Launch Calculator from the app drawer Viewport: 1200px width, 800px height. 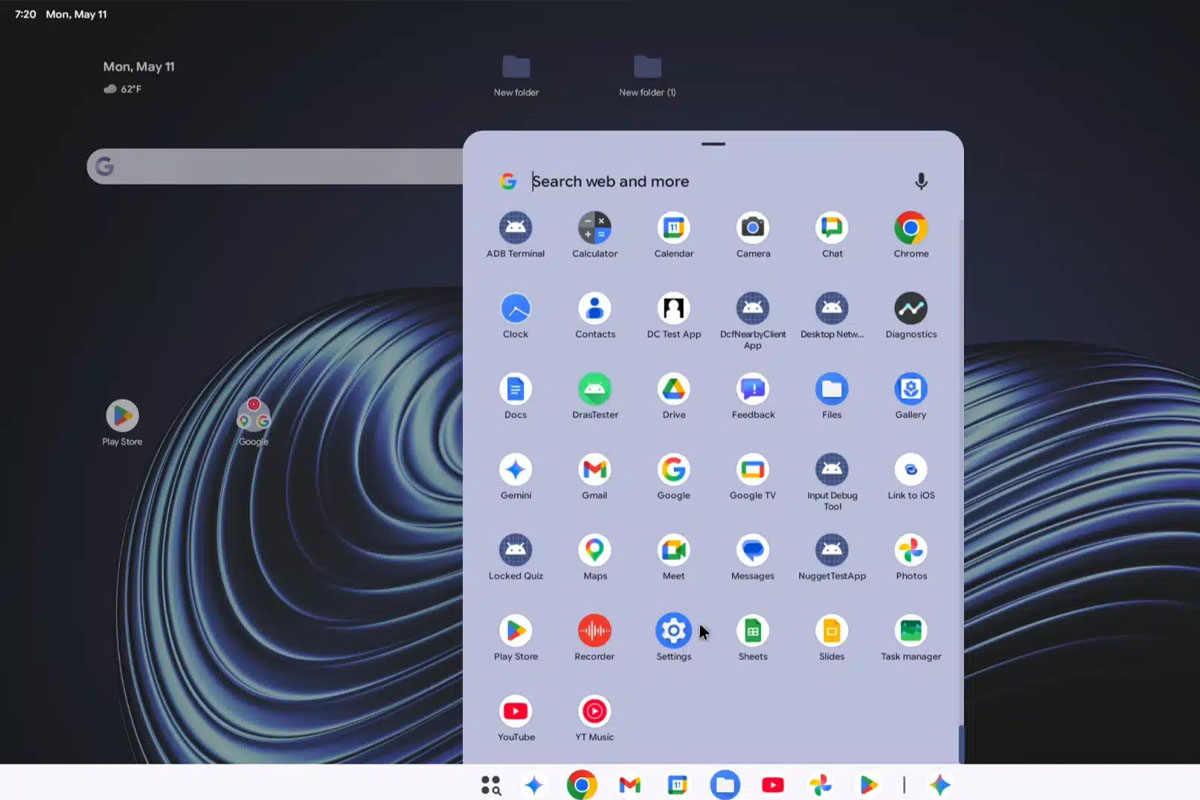[594, 228]
